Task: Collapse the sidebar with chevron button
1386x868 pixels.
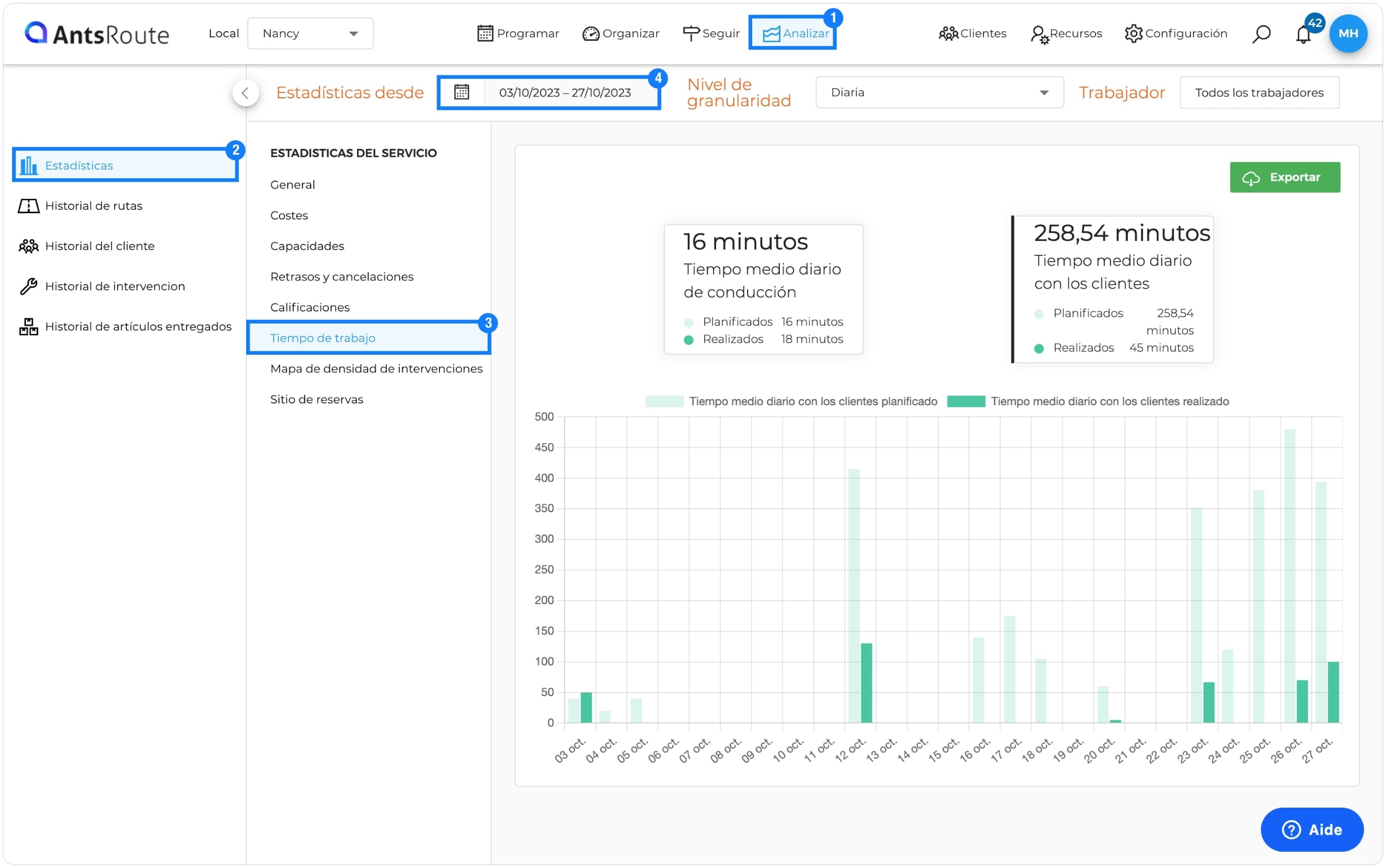Action: click(x=245, y=93)
